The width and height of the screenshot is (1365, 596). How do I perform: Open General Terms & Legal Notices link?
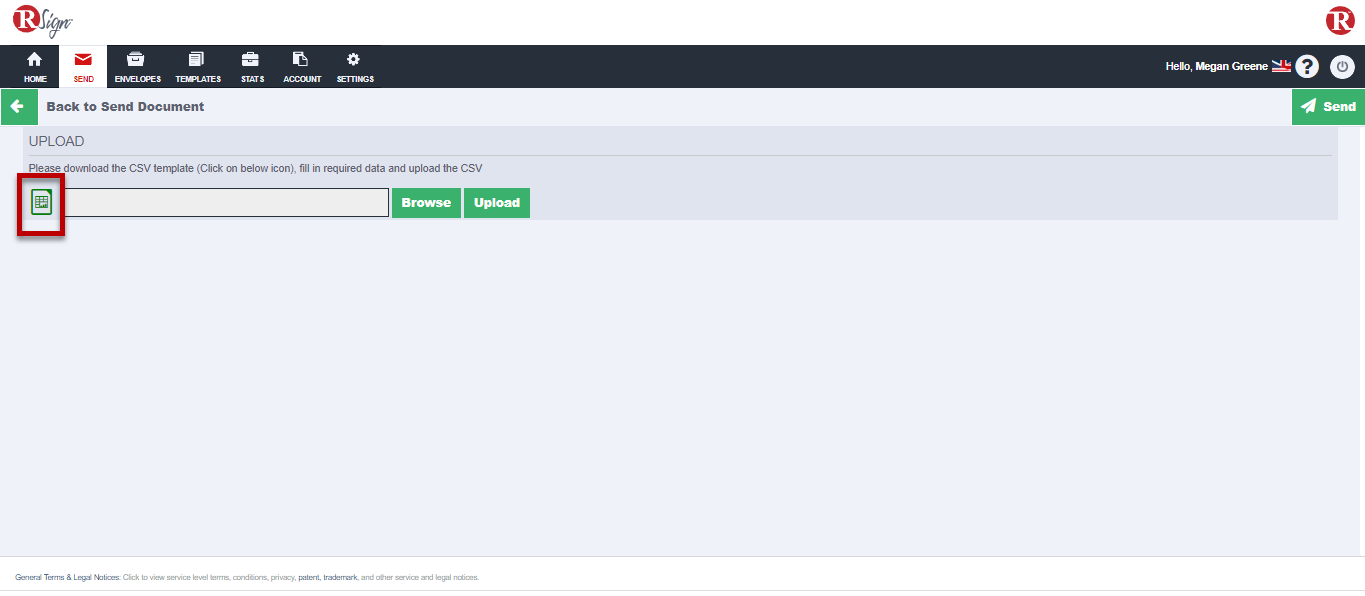pyautogui.click(x=67, y=577)
